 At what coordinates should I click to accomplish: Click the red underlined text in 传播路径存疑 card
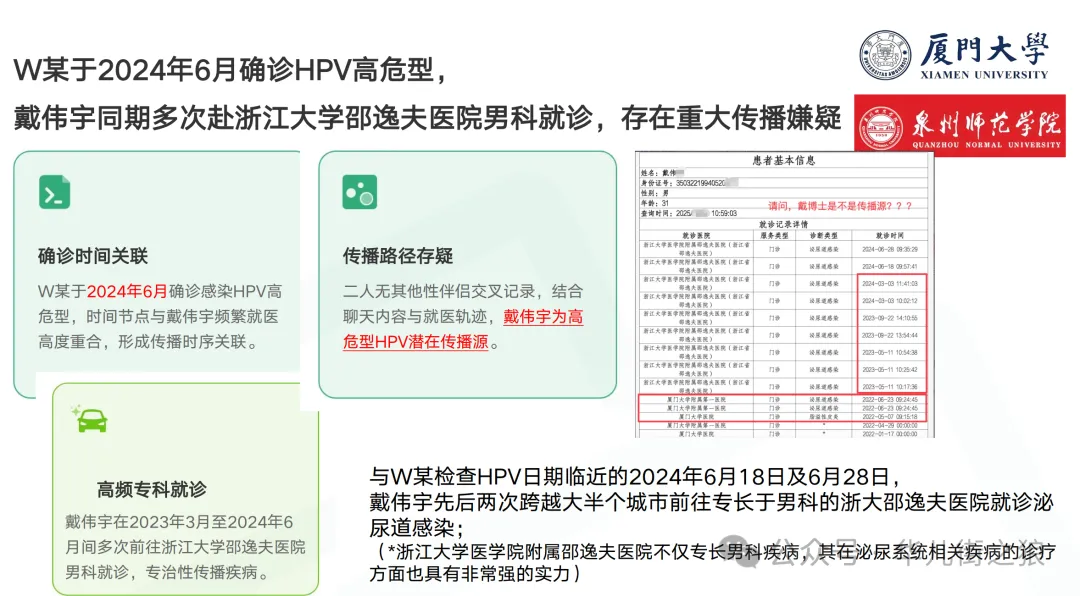pyautogui.click(x=463, y=329)
